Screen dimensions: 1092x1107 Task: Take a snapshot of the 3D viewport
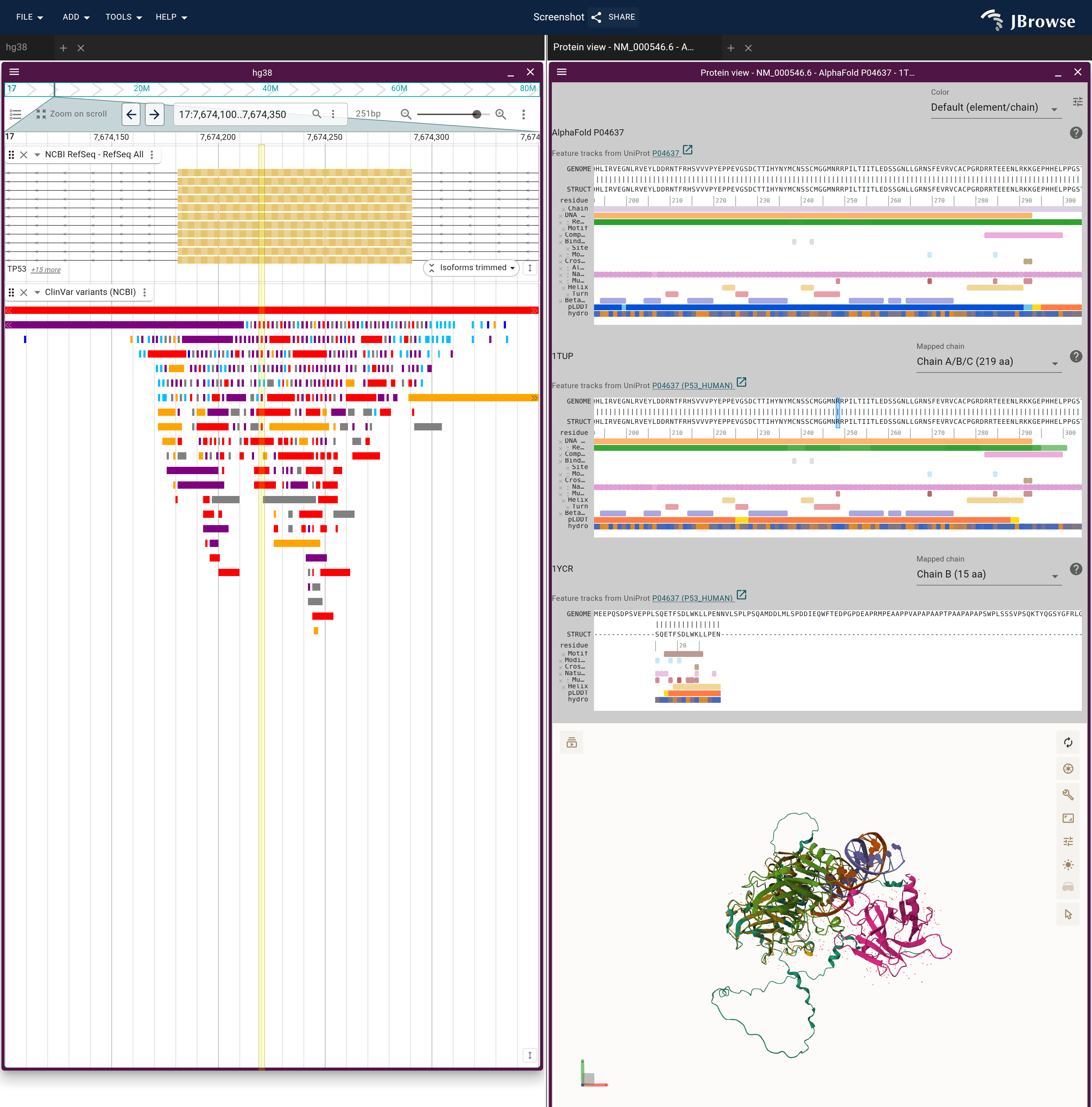coord(1068,769)
